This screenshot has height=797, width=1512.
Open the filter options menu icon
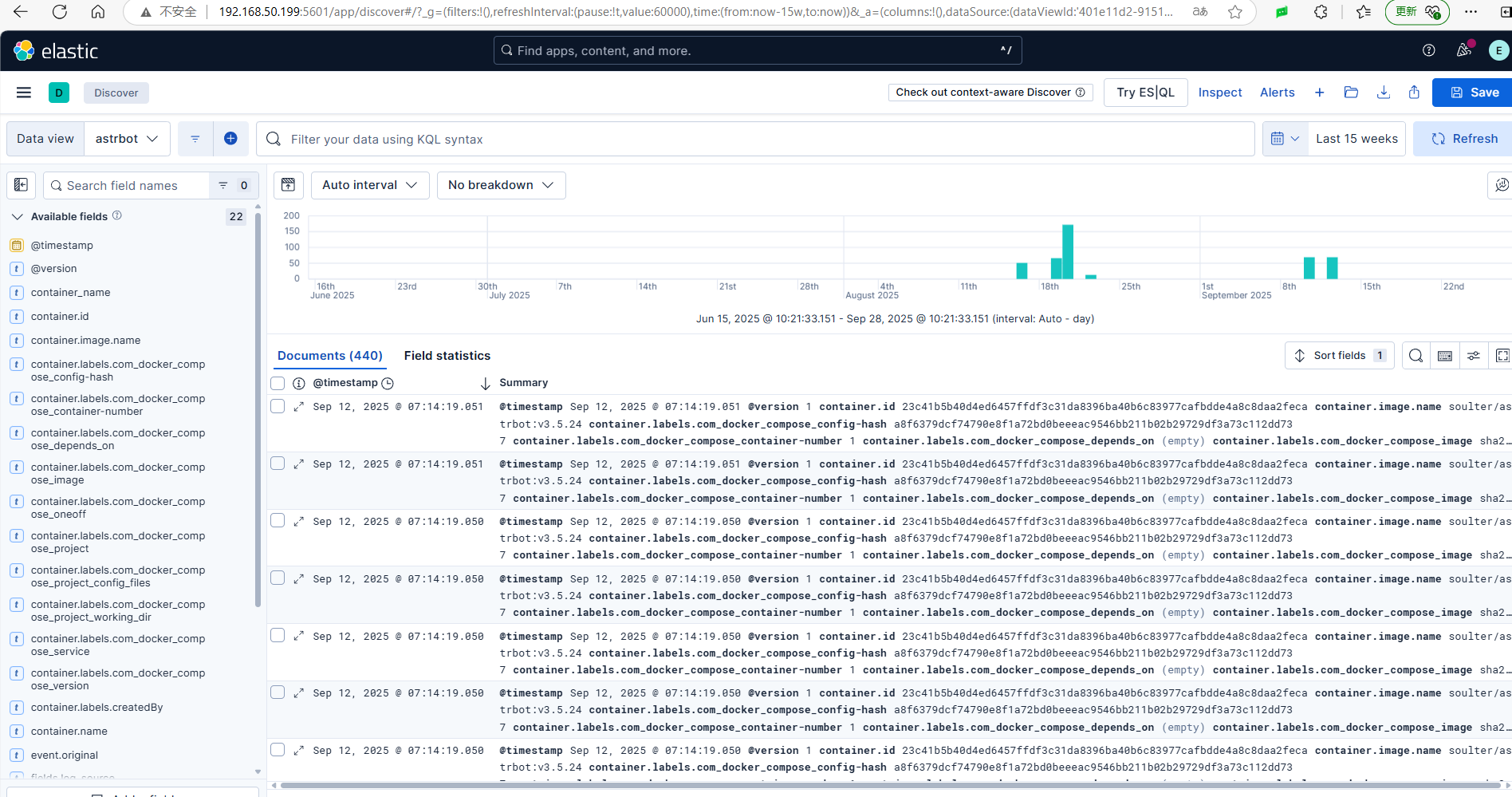coord(195,139)
